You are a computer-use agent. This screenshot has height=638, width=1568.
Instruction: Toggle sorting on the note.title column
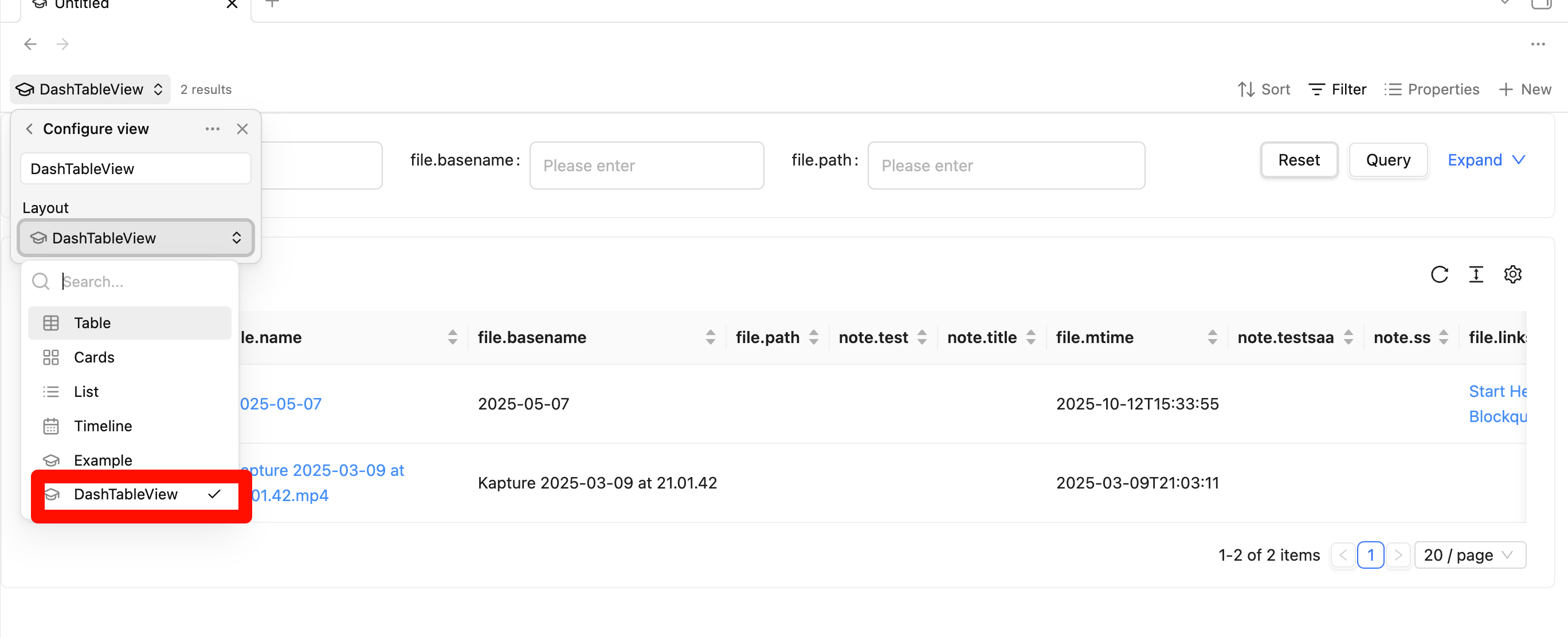pos(1030,337)
